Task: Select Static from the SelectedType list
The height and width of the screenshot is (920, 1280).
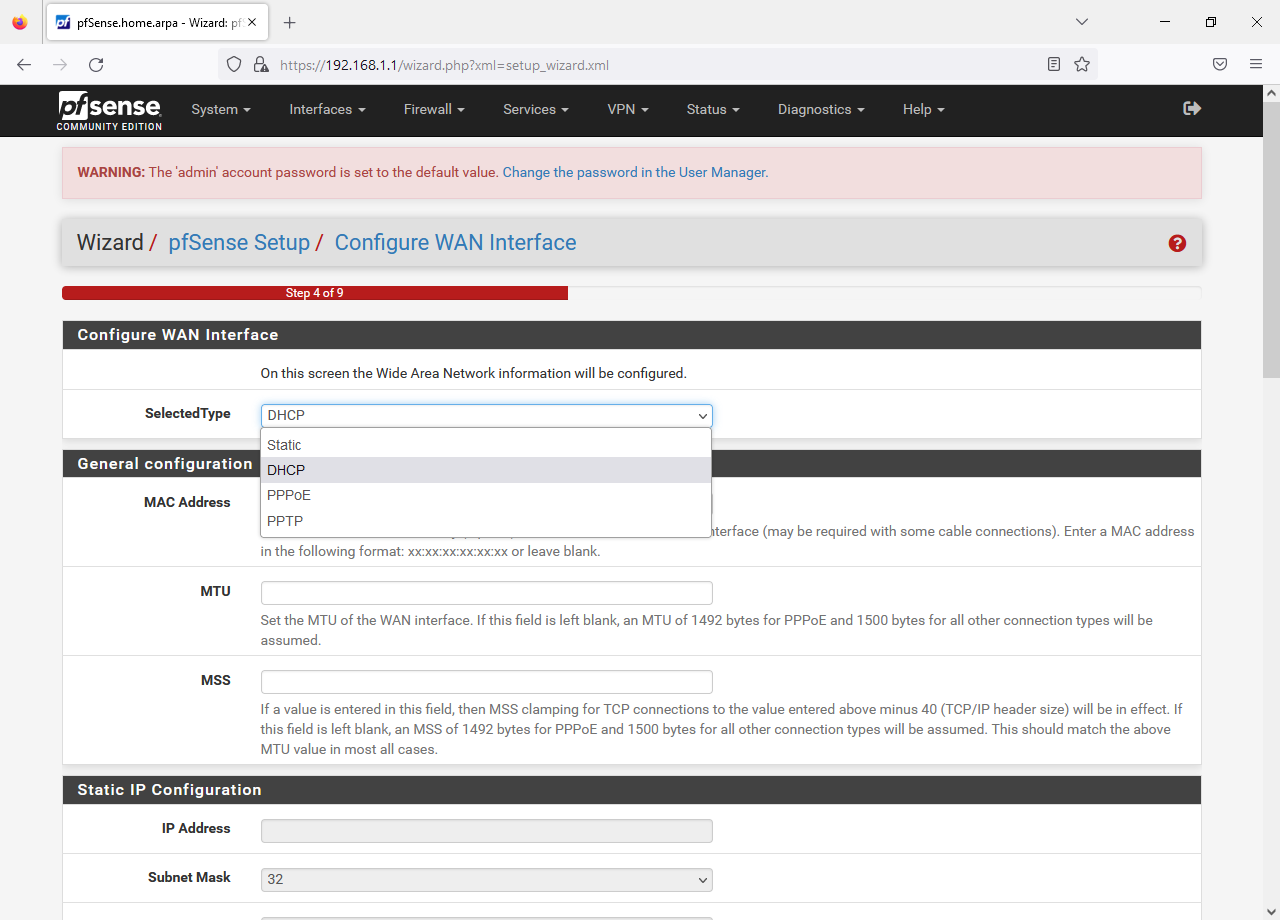Action: pyautogui.click(x=486, y=445)
